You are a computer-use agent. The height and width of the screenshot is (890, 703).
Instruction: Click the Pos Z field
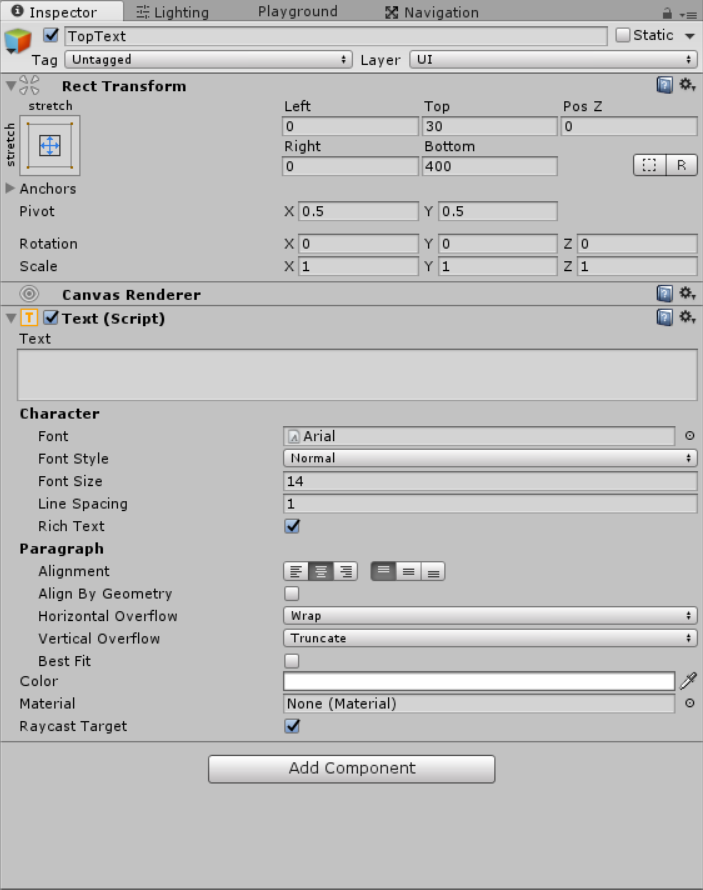coord(629,127)
